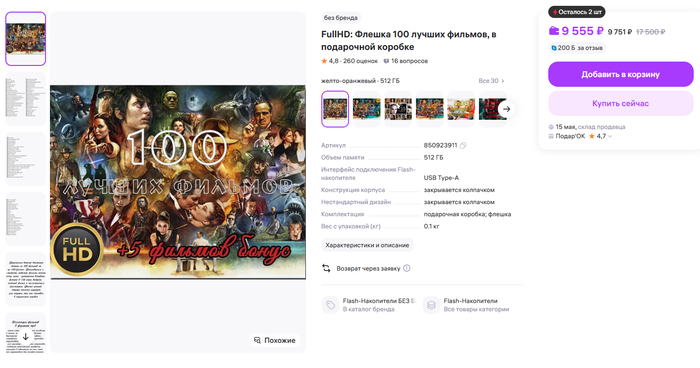Select third gallery thumbnail with film list
700x368 pixels.
coord(25,159)
